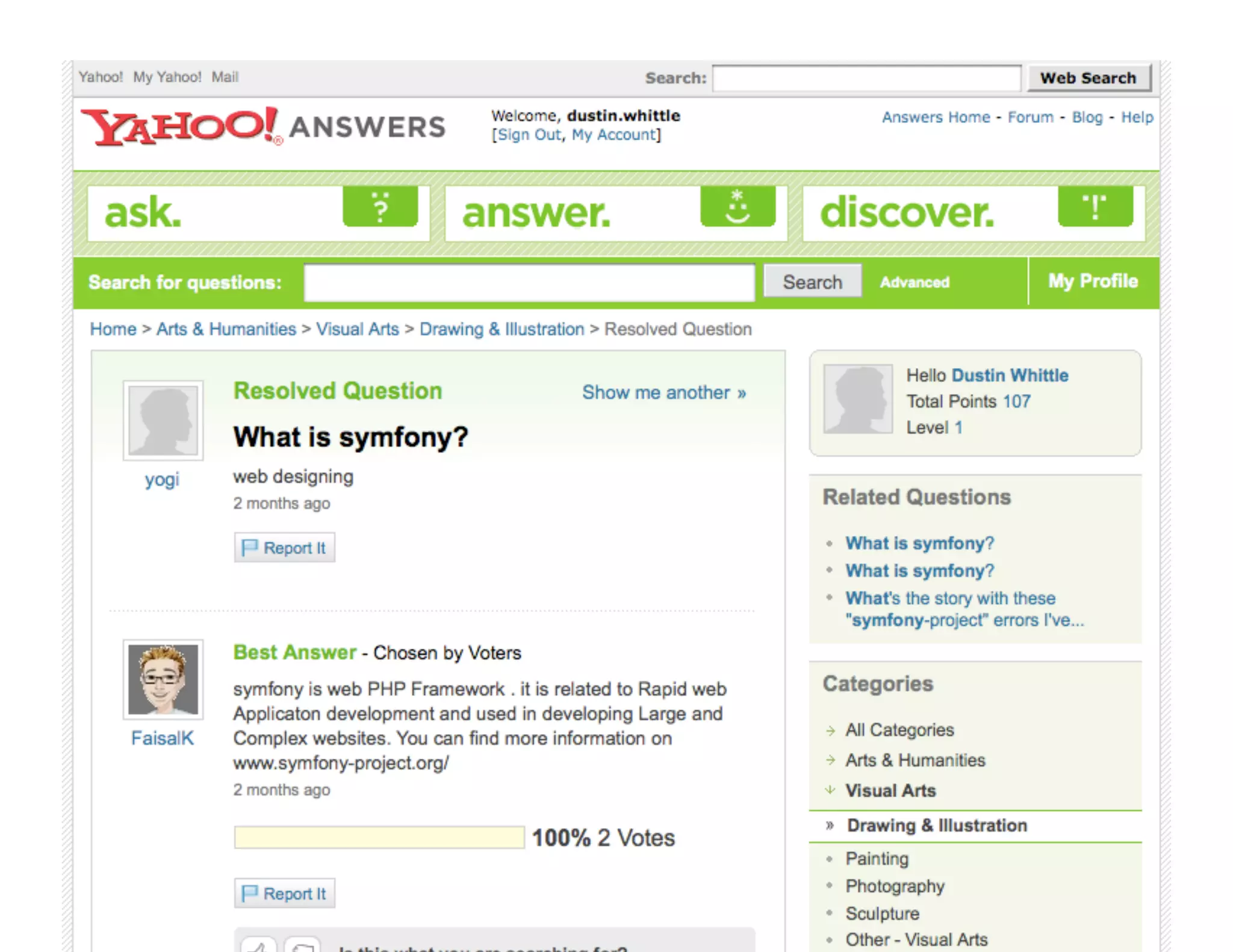
Task: Go to Answers Home
Action: [936, 117]
